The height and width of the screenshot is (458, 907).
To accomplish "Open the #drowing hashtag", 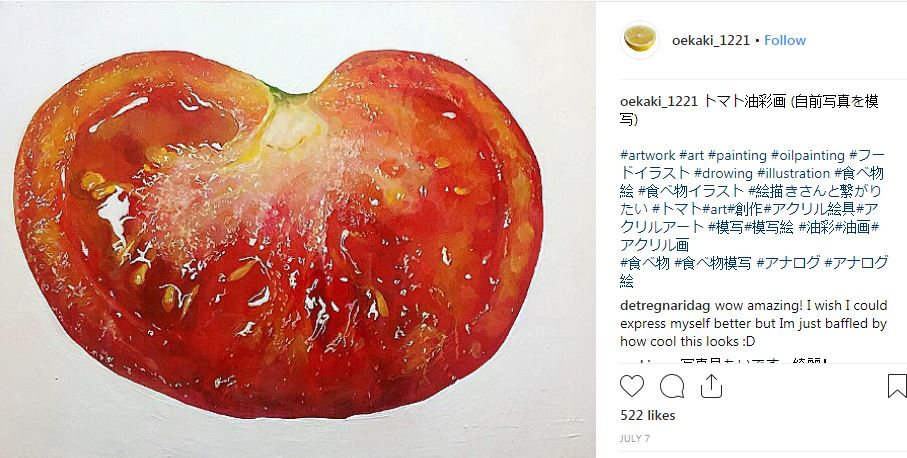I will tap(723, 173).
